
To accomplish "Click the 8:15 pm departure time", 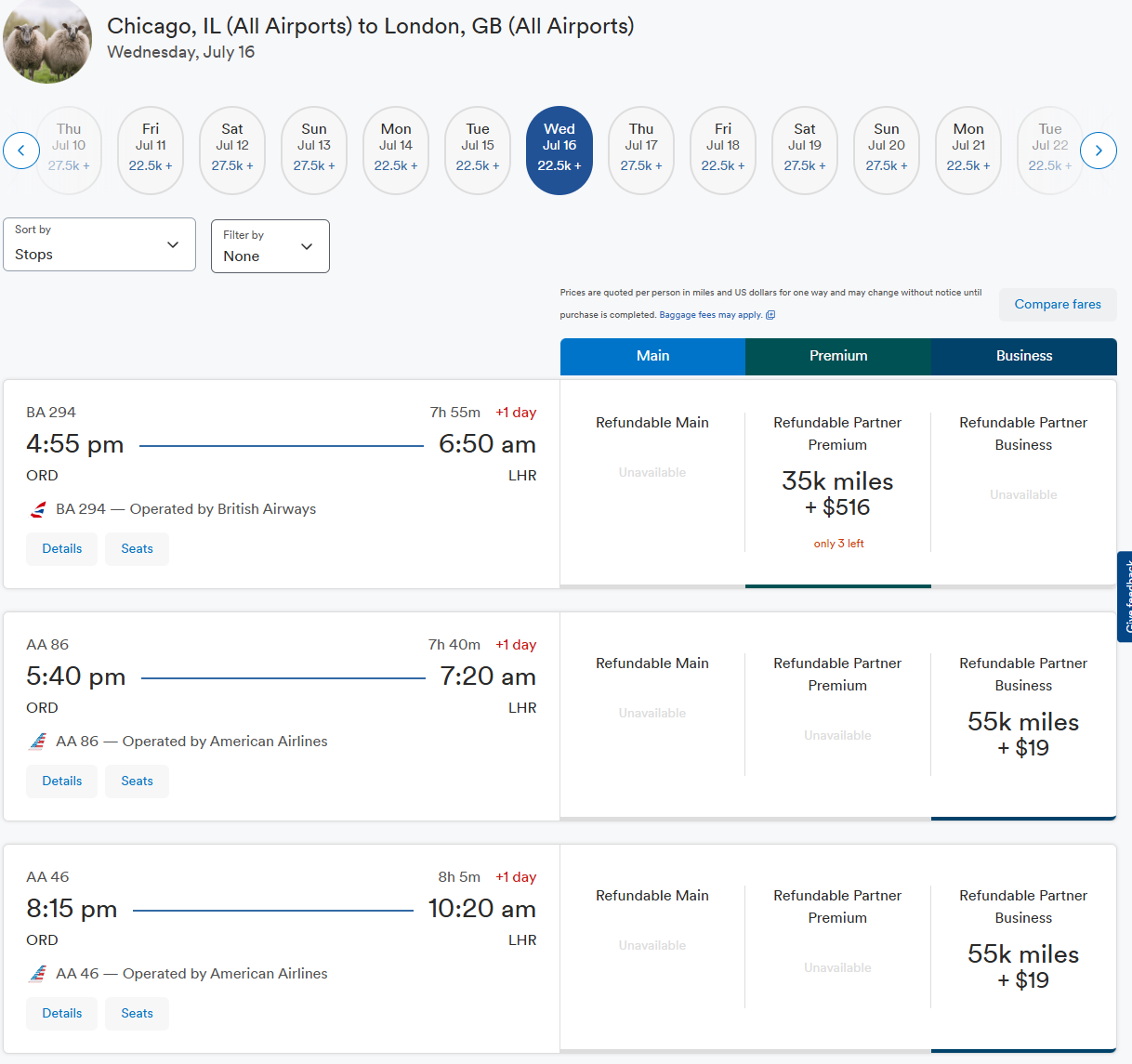I will tap(72, 909).
